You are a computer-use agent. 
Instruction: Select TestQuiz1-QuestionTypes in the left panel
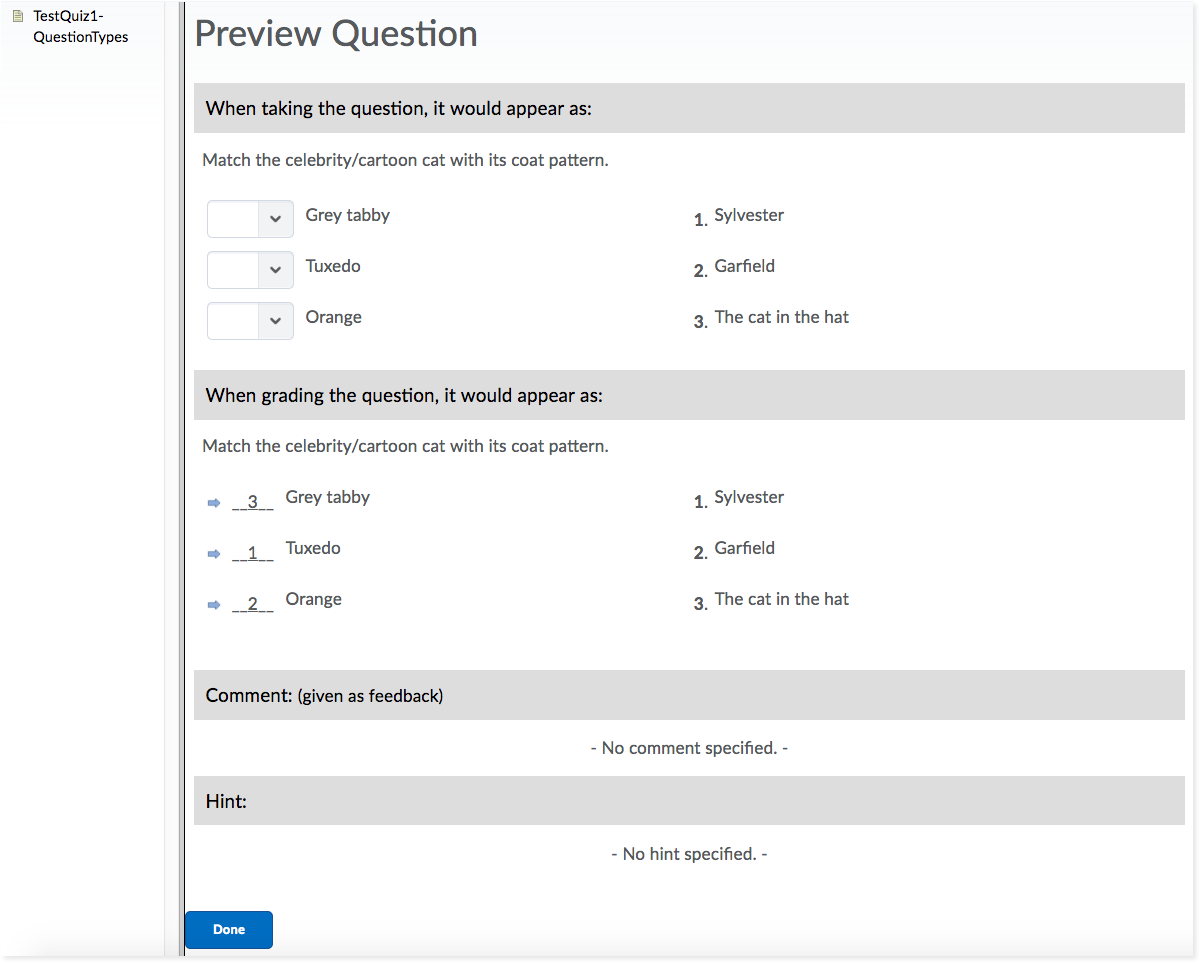point(80,26)
